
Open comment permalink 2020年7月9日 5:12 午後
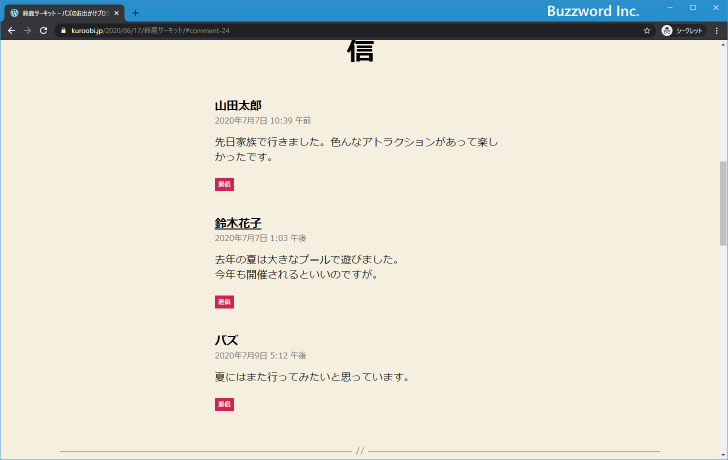click(x=260, y=356)
